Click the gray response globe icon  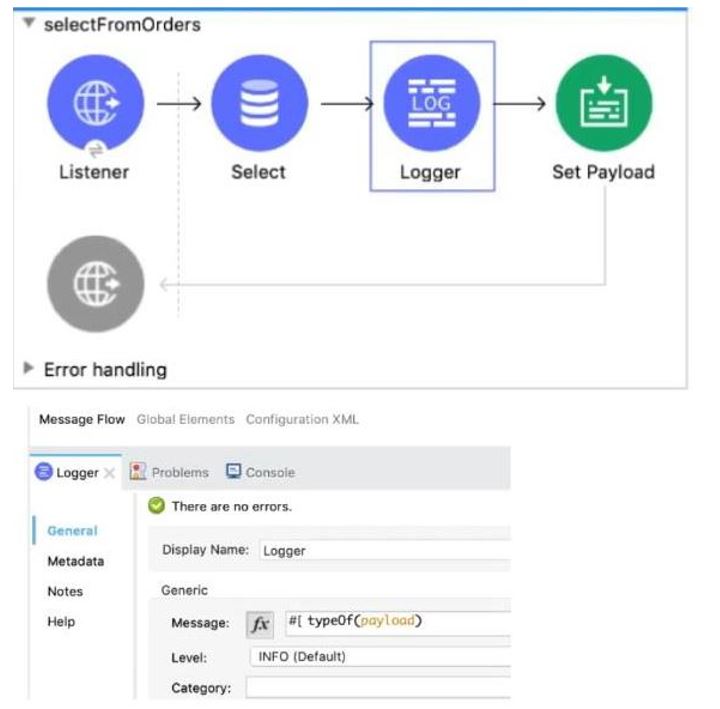tap(95, 284)
